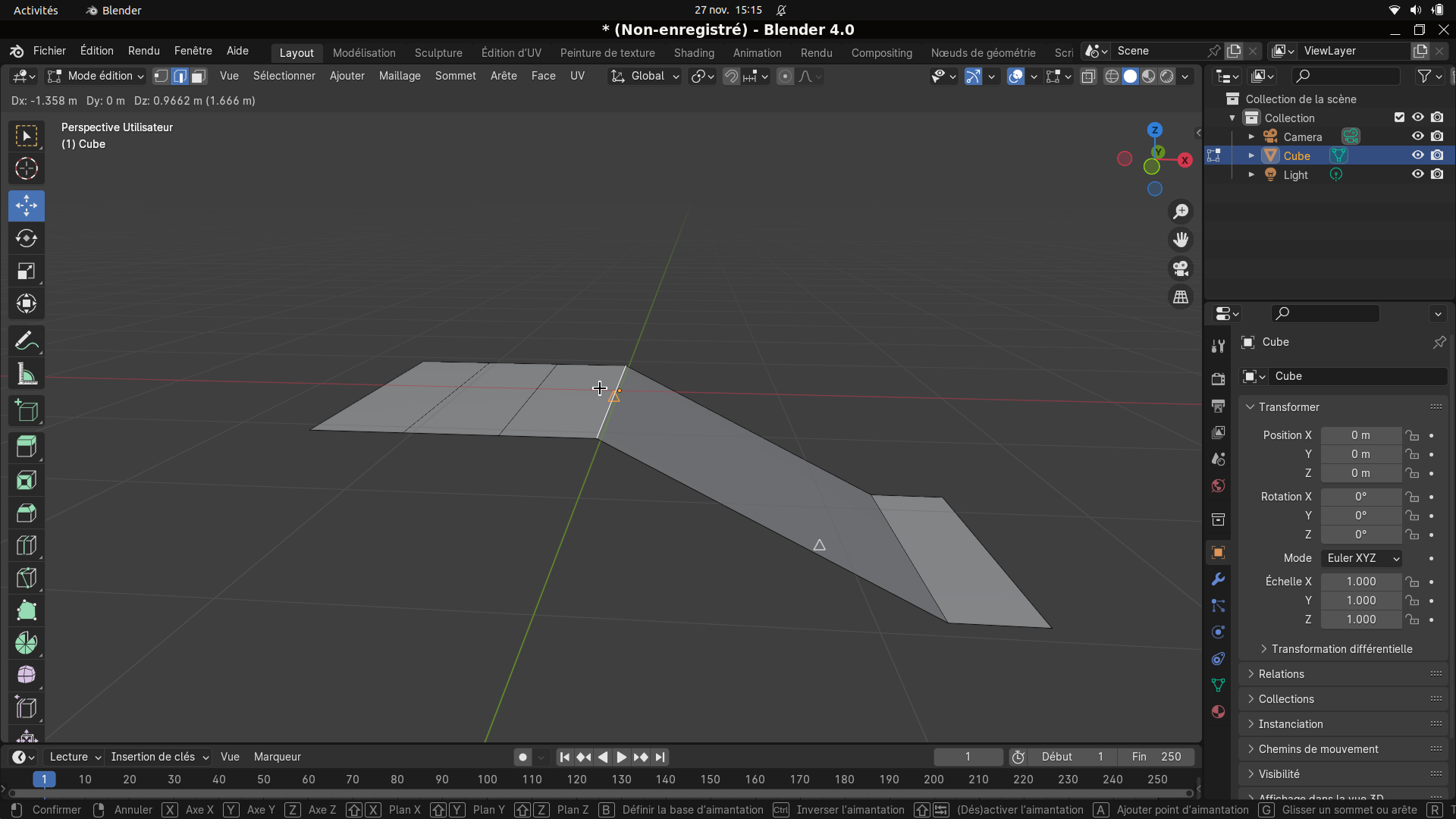Hide the Light object in viewport
This screenshot has height=819, width=1456.
point(1417,174)
